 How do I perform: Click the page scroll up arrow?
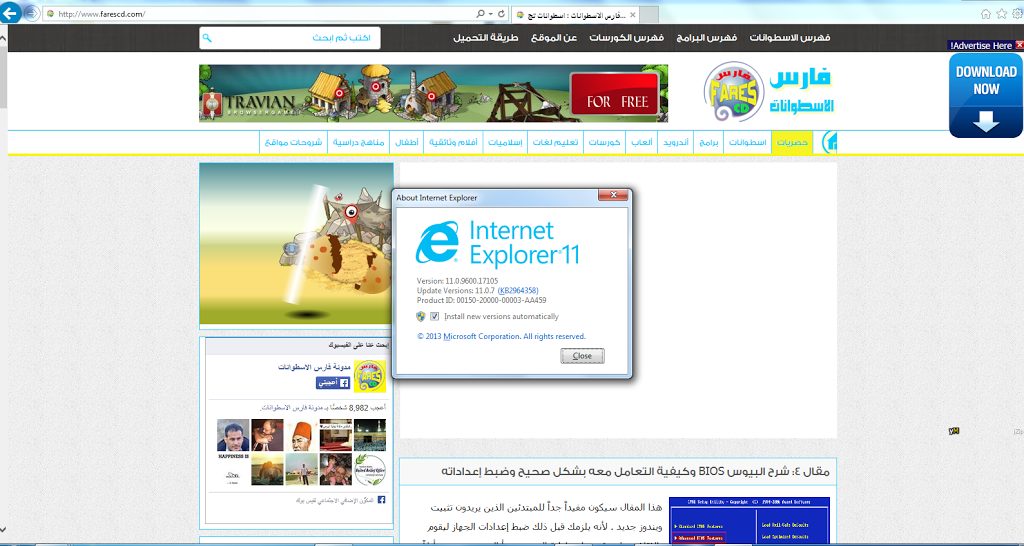tap(3, 38)
